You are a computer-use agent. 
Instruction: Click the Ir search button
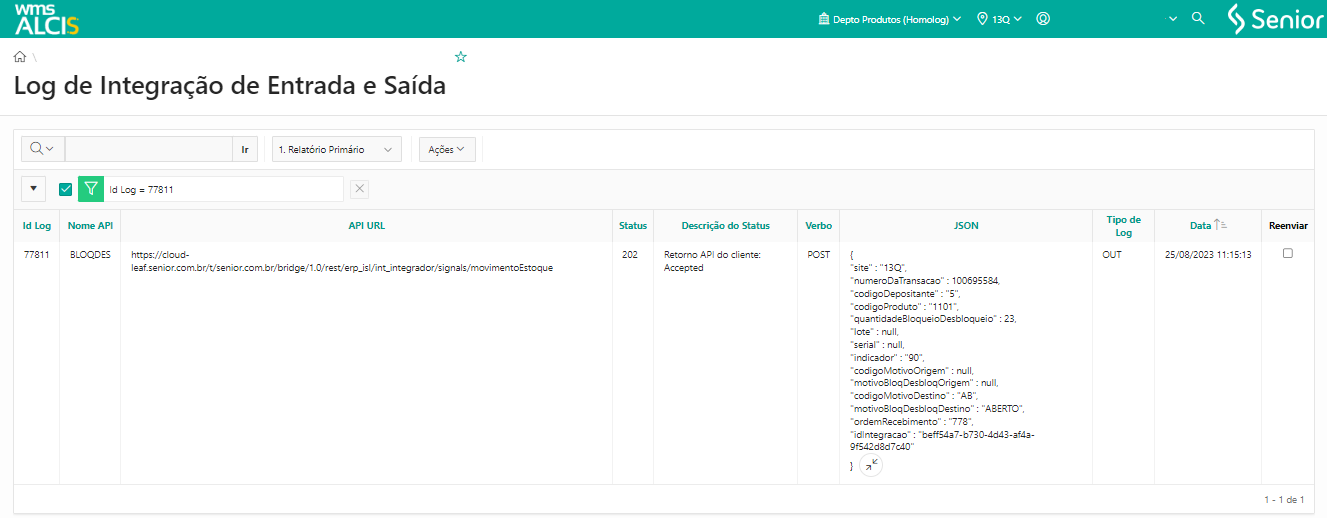tap(245, 149)
